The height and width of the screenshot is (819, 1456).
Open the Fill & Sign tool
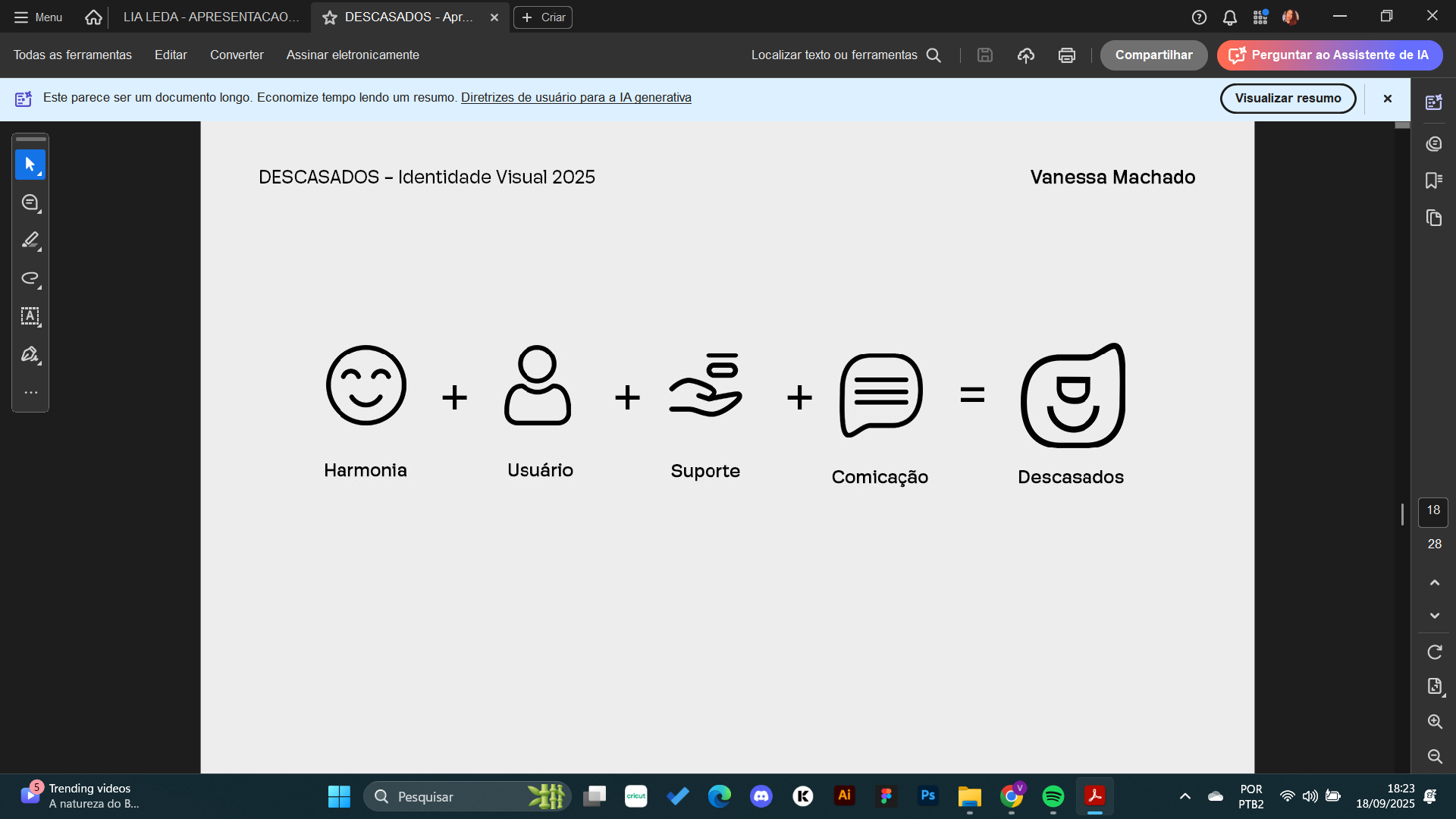click(30, 354)
